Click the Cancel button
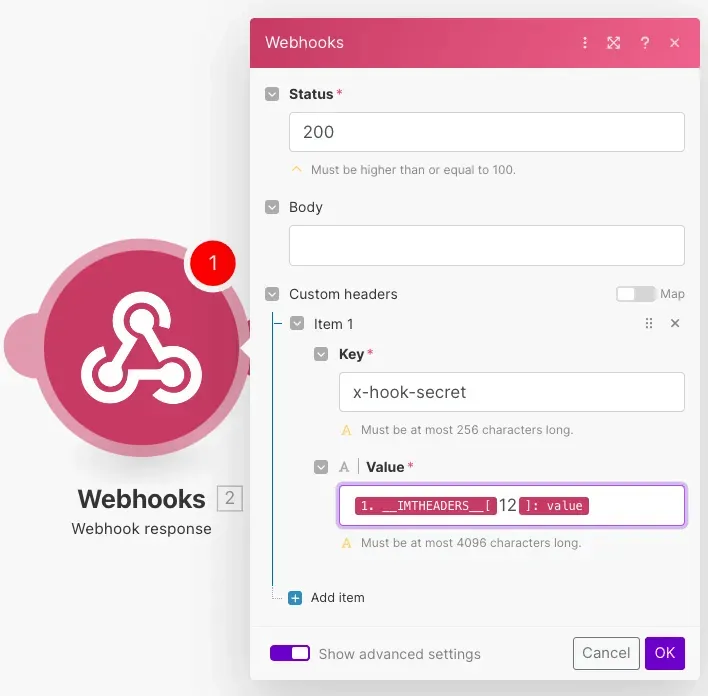Viewport: 708px width, 696px height. click(x=606, y=653)
